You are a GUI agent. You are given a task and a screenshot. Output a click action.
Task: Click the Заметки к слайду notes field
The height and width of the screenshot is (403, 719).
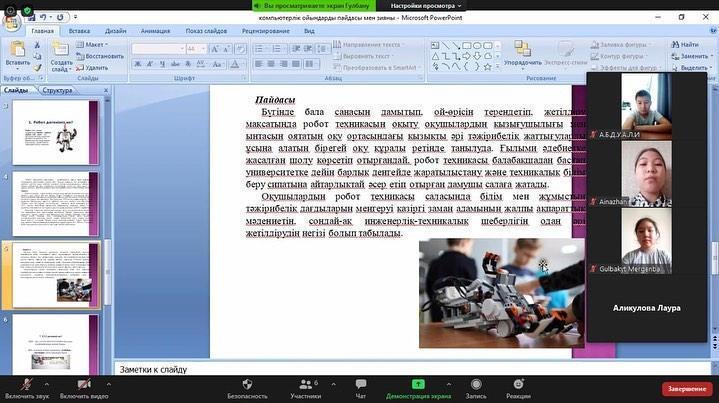point(350,369)
